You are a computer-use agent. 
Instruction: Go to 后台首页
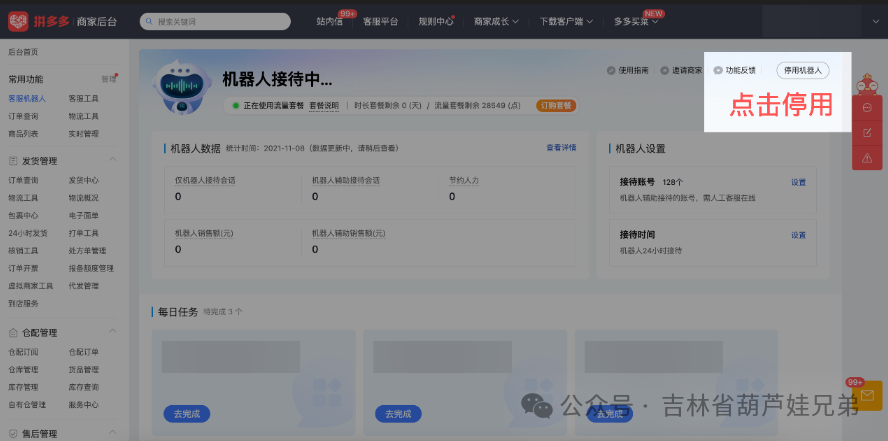click(x=23, y=52)
